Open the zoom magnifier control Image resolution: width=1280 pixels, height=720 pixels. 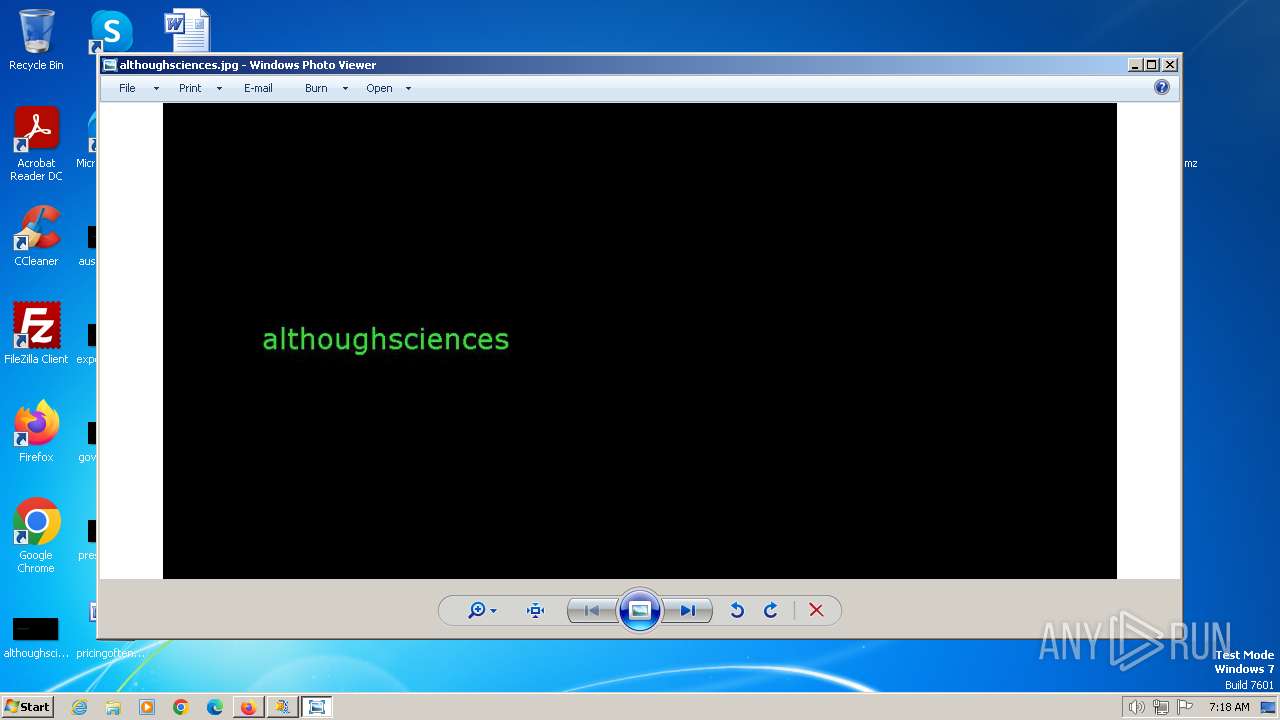[476, 610]
